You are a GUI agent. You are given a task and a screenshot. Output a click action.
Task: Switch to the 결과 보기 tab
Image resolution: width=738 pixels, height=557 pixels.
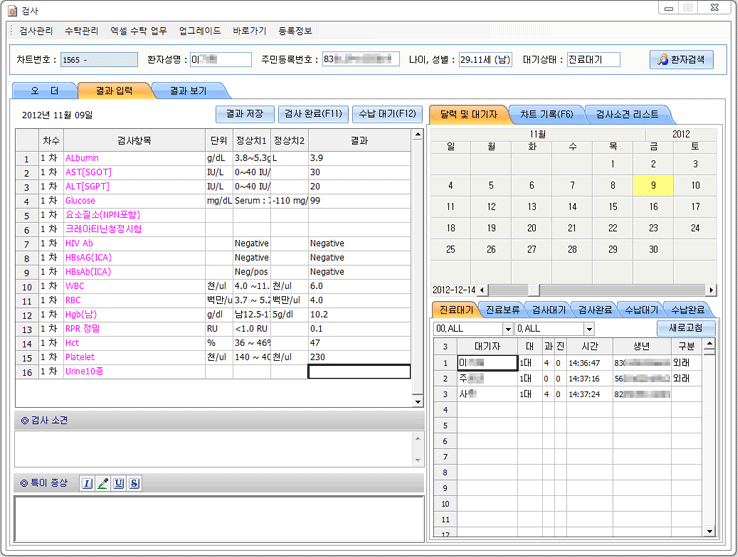[187, 91]
